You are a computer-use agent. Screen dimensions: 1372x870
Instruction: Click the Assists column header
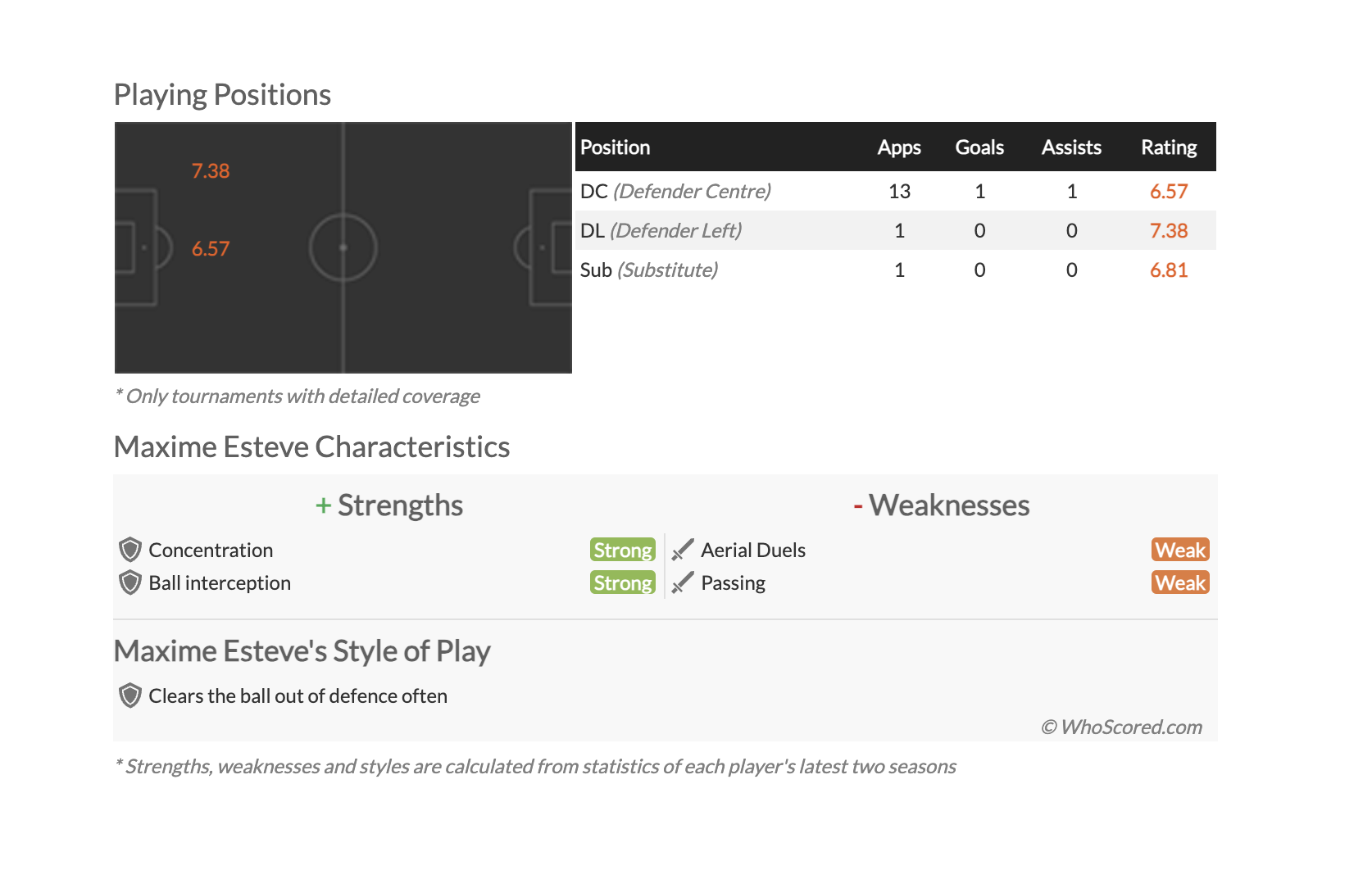1071,147
